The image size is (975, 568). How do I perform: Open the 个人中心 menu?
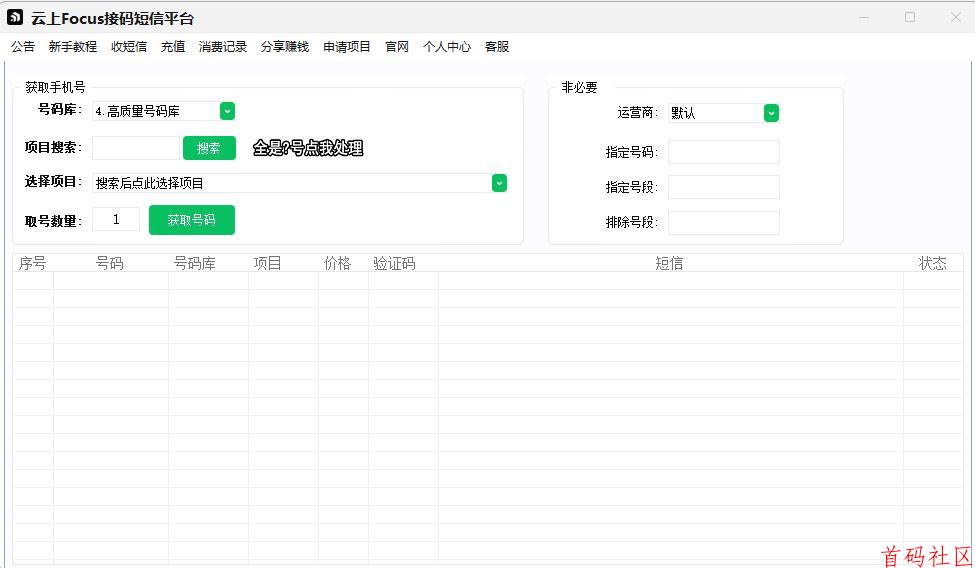pos(446,47)
